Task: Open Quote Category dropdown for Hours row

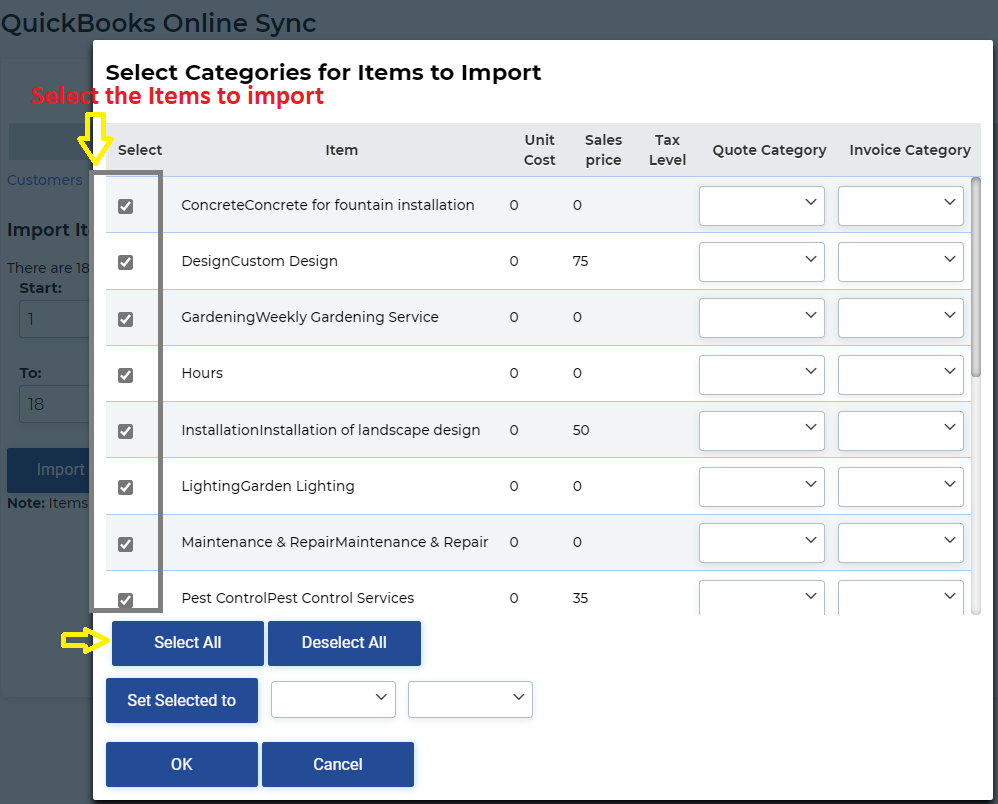Action: [x=761, y=374]
